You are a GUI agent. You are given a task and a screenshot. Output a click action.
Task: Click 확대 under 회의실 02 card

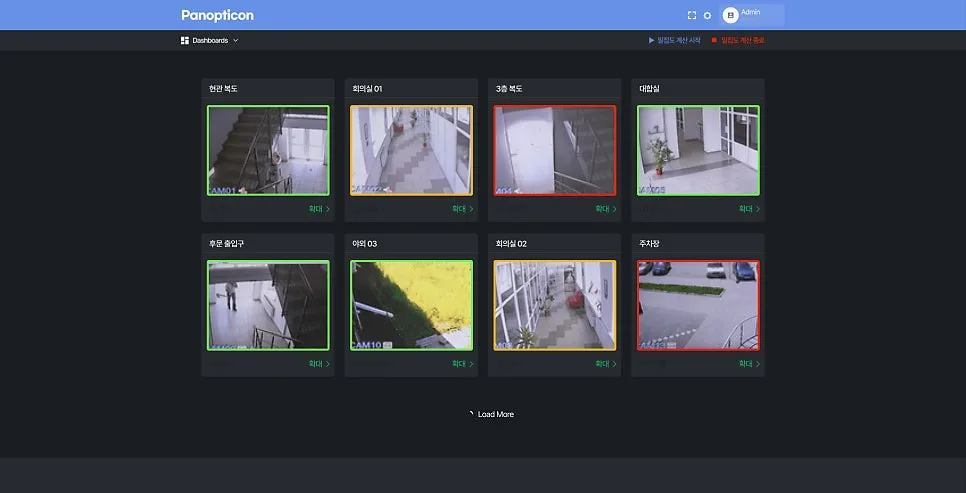click(x=606, y=364)
